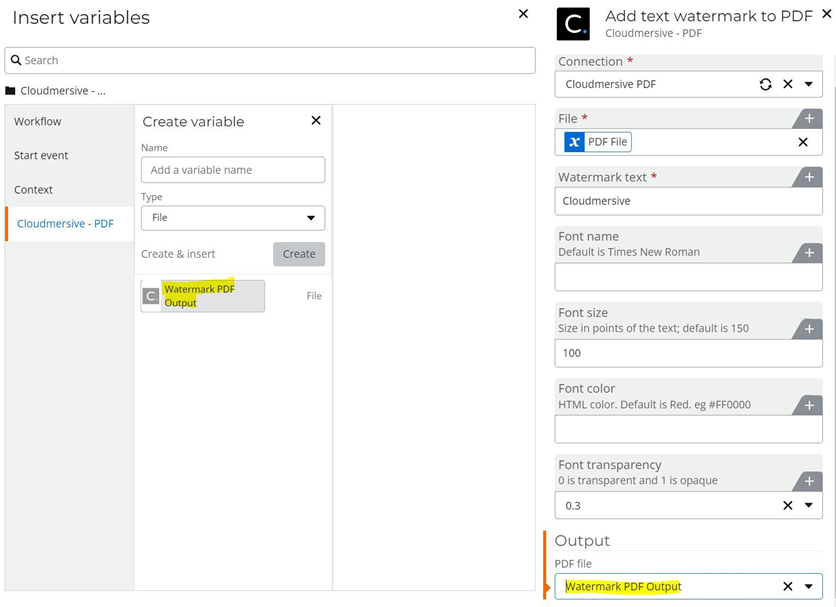Open the Type dropdown showing File
This screenshot has height=607, width=836.
point(233,218)
